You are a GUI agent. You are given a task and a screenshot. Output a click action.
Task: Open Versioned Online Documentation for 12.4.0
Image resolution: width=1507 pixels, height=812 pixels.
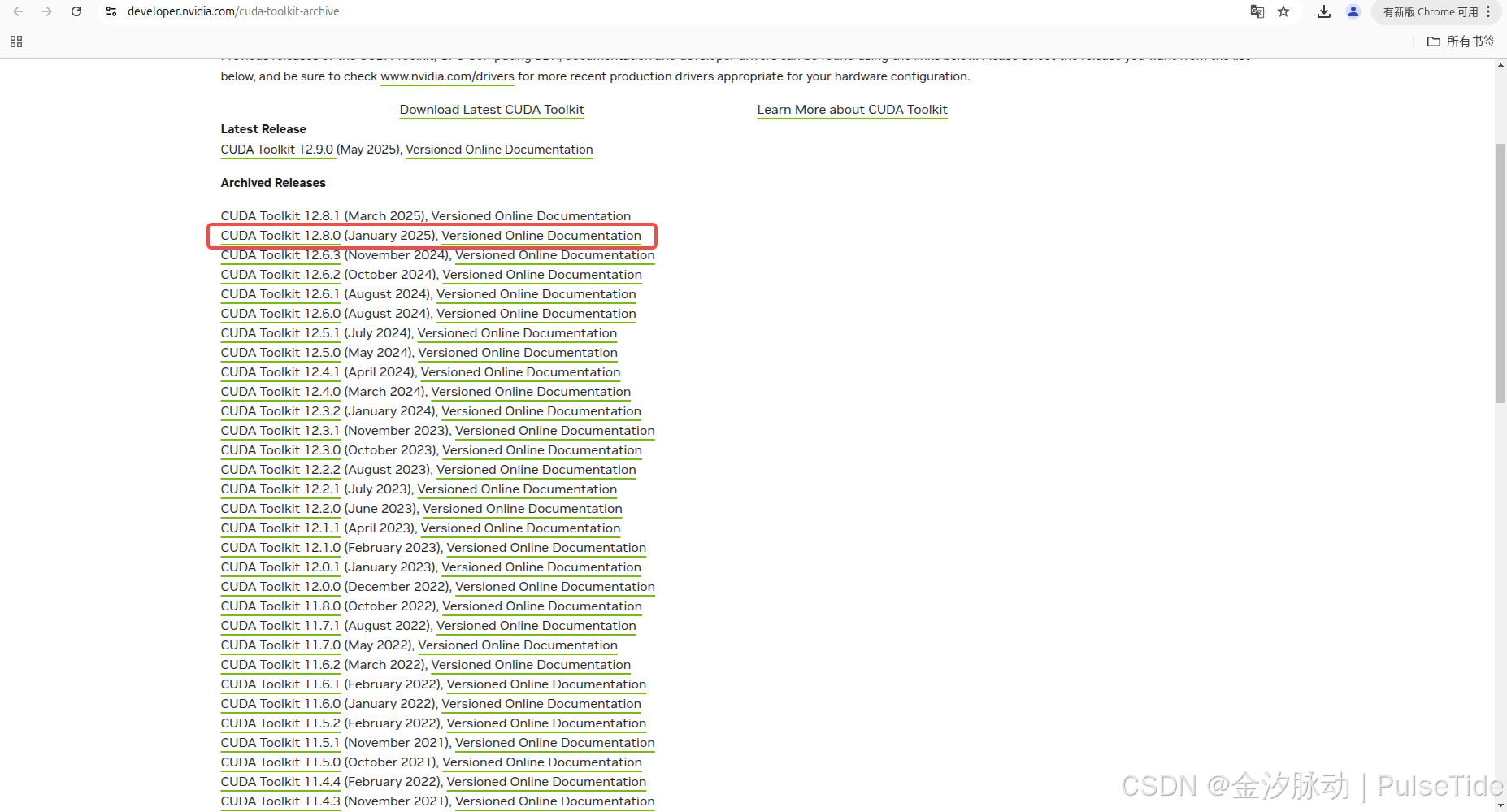pyautogui.click(x=531, y=392)
